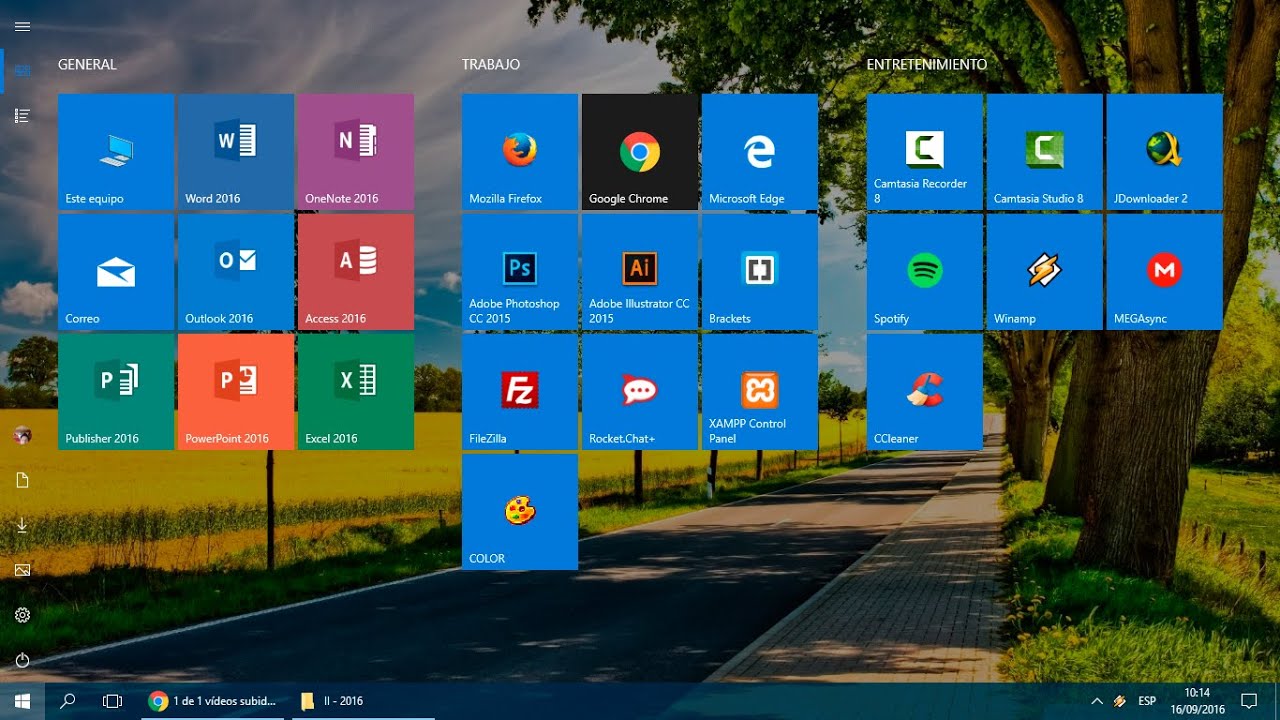Open Settings gear in Start sidebar
The image size is (1280, 720).
tap(22, 615)
